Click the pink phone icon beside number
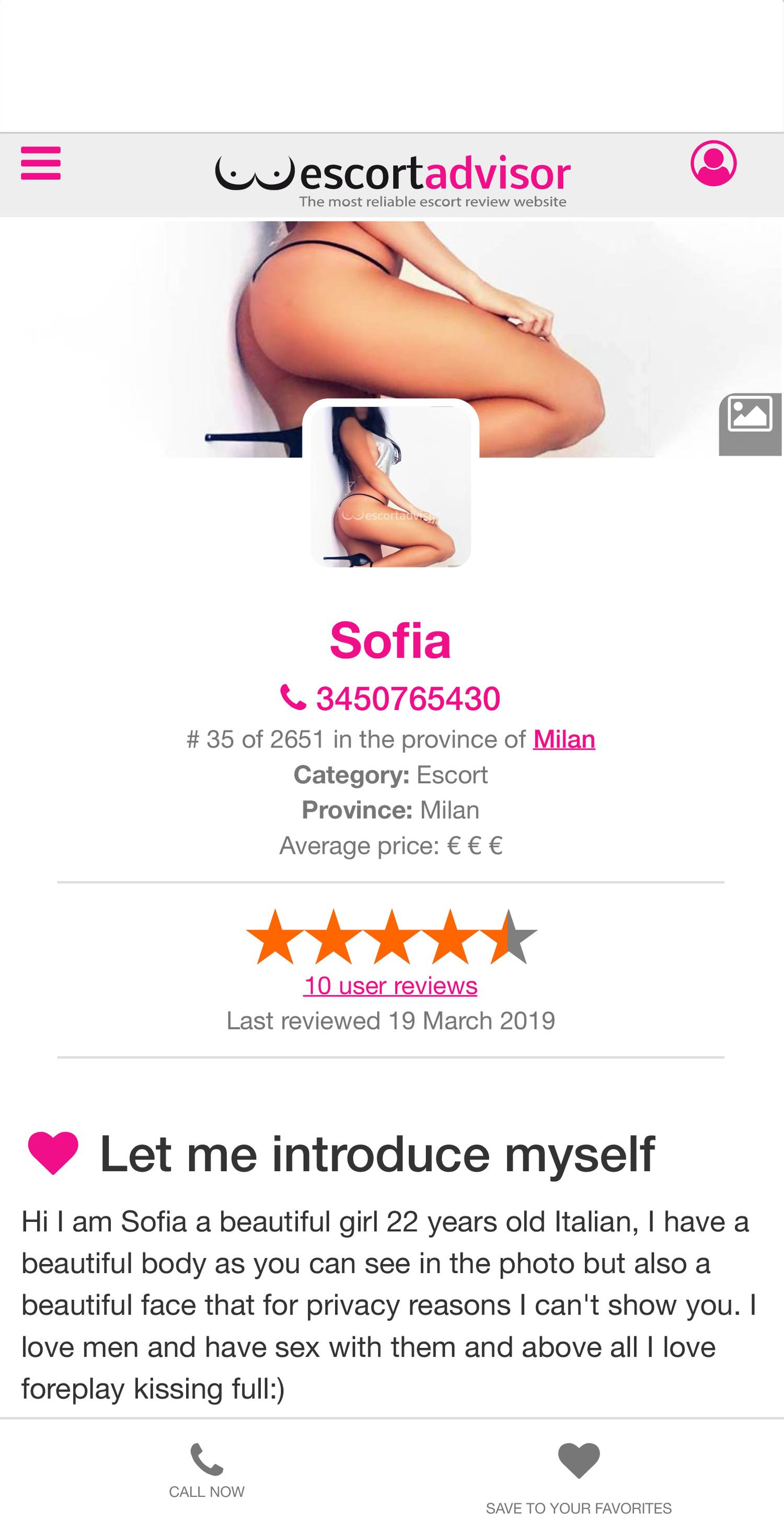 pyautogui.click(x=293, y=698)
